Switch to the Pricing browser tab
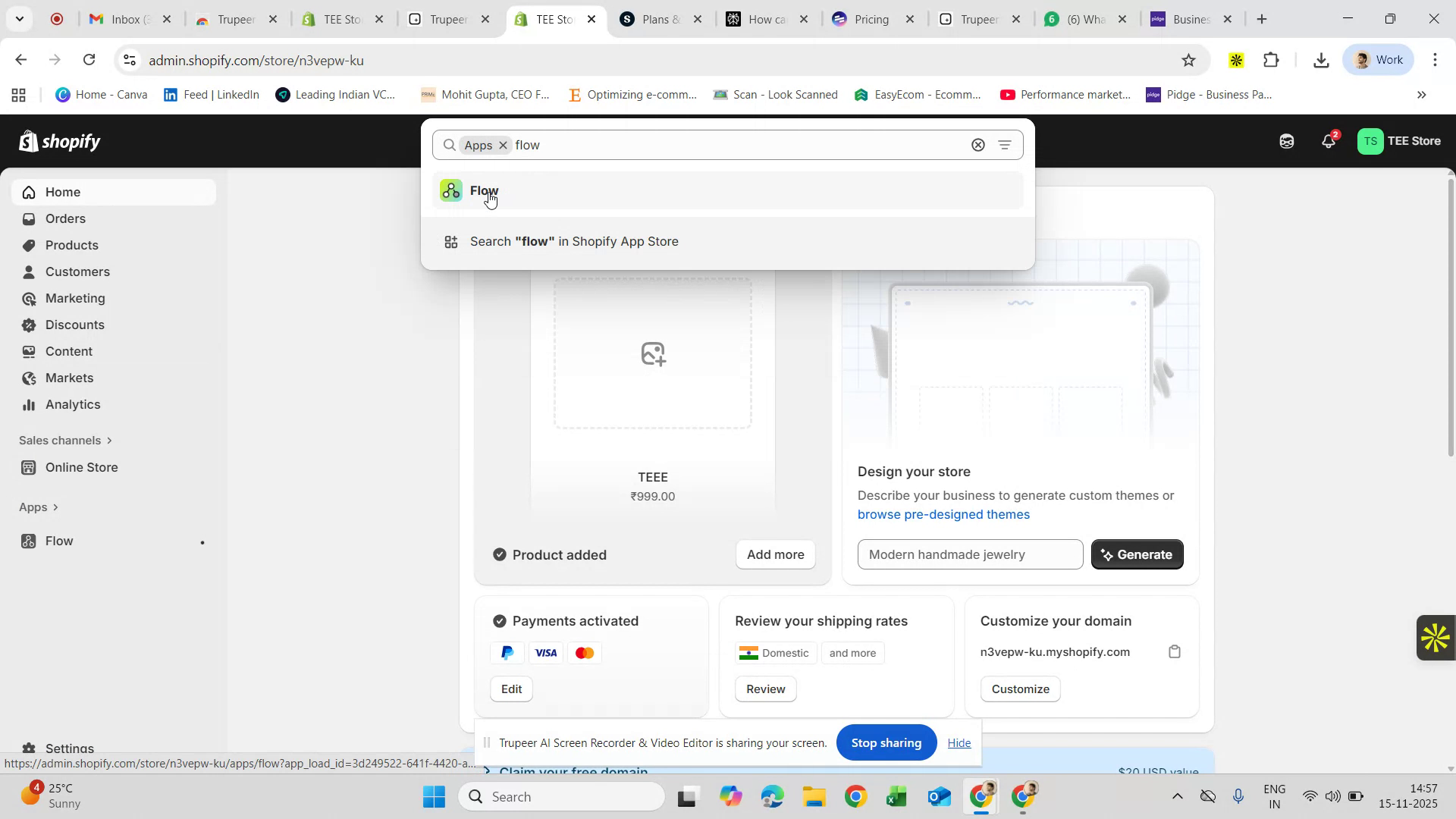This screenshot has width=1456, height=819. [872, 19]
